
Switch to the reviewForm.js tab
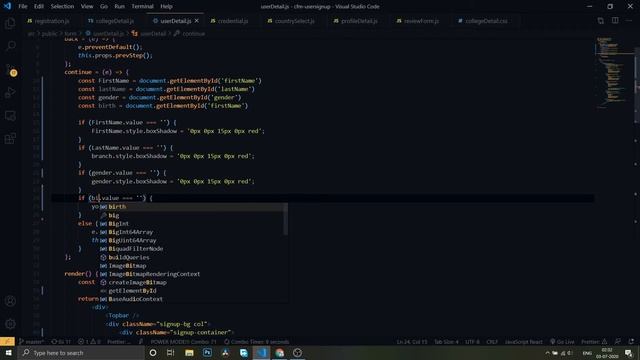click(418, 21)
